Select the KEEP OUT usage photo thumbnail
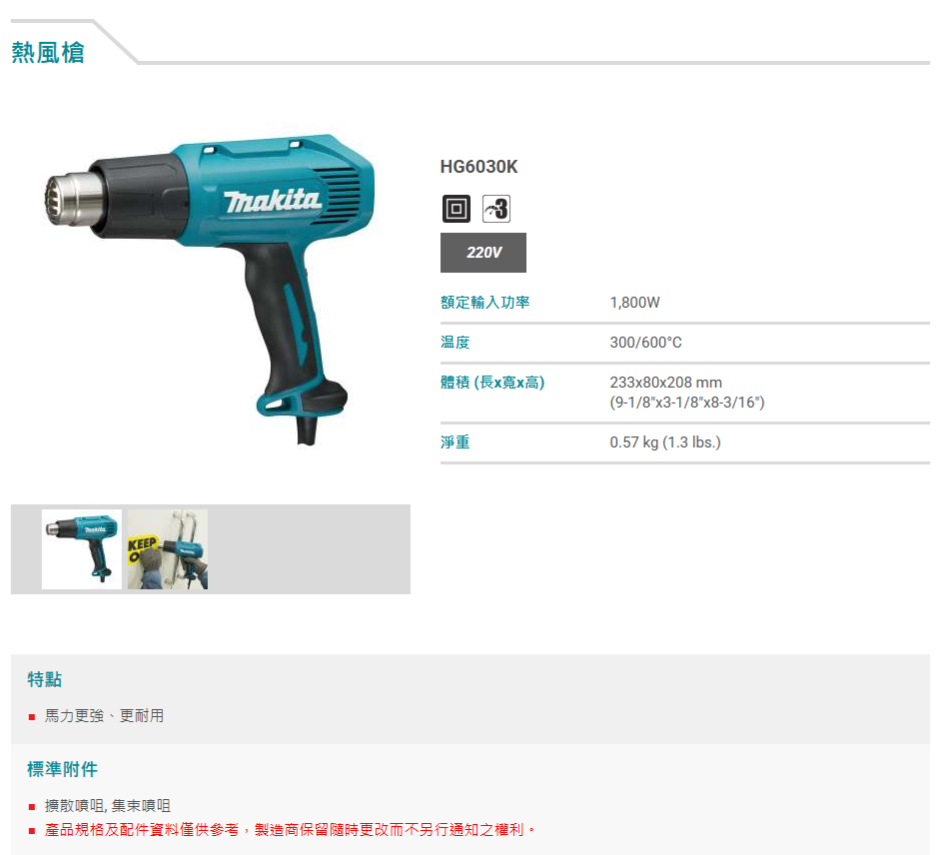The image size is (943, 855). [x=168, y=549]
